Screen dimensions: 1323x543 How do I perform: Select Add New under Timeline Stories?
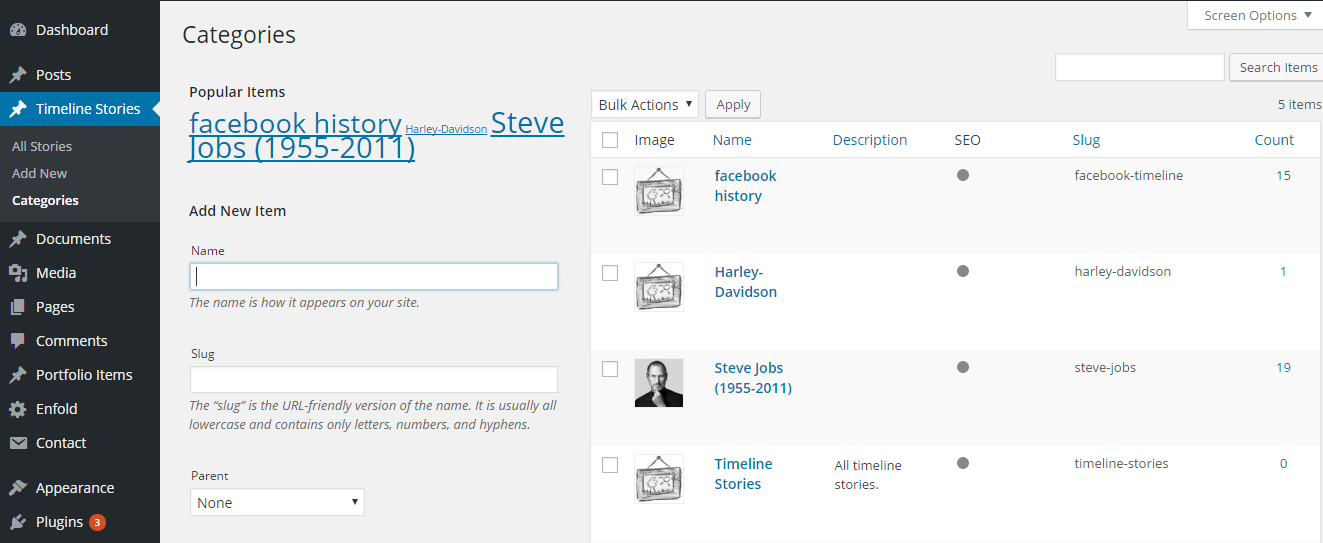40,173
